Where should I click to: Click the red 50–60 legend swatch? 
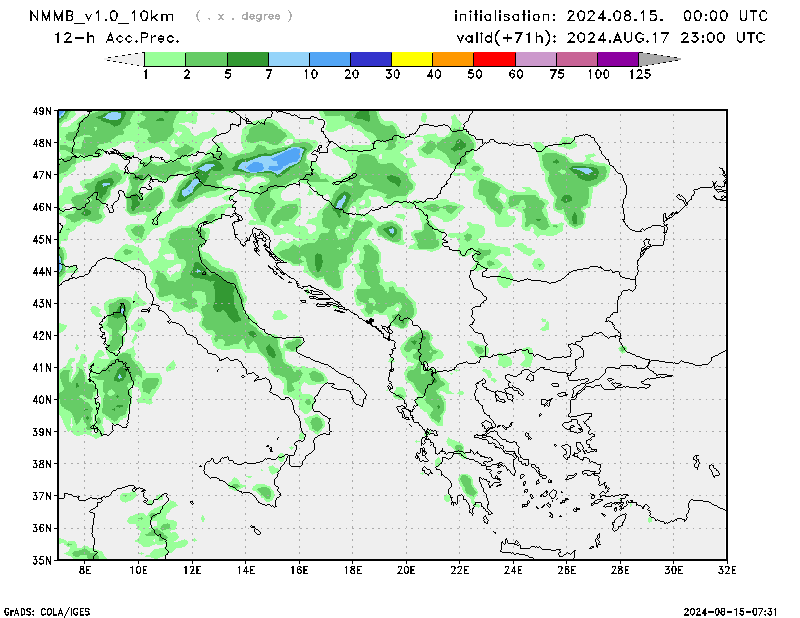[494, 59]
